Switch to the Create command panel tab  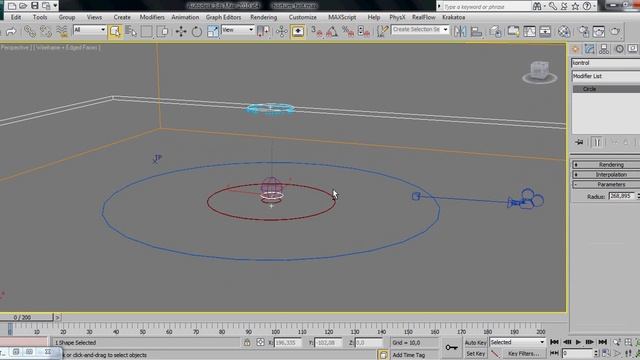(576, 49)
